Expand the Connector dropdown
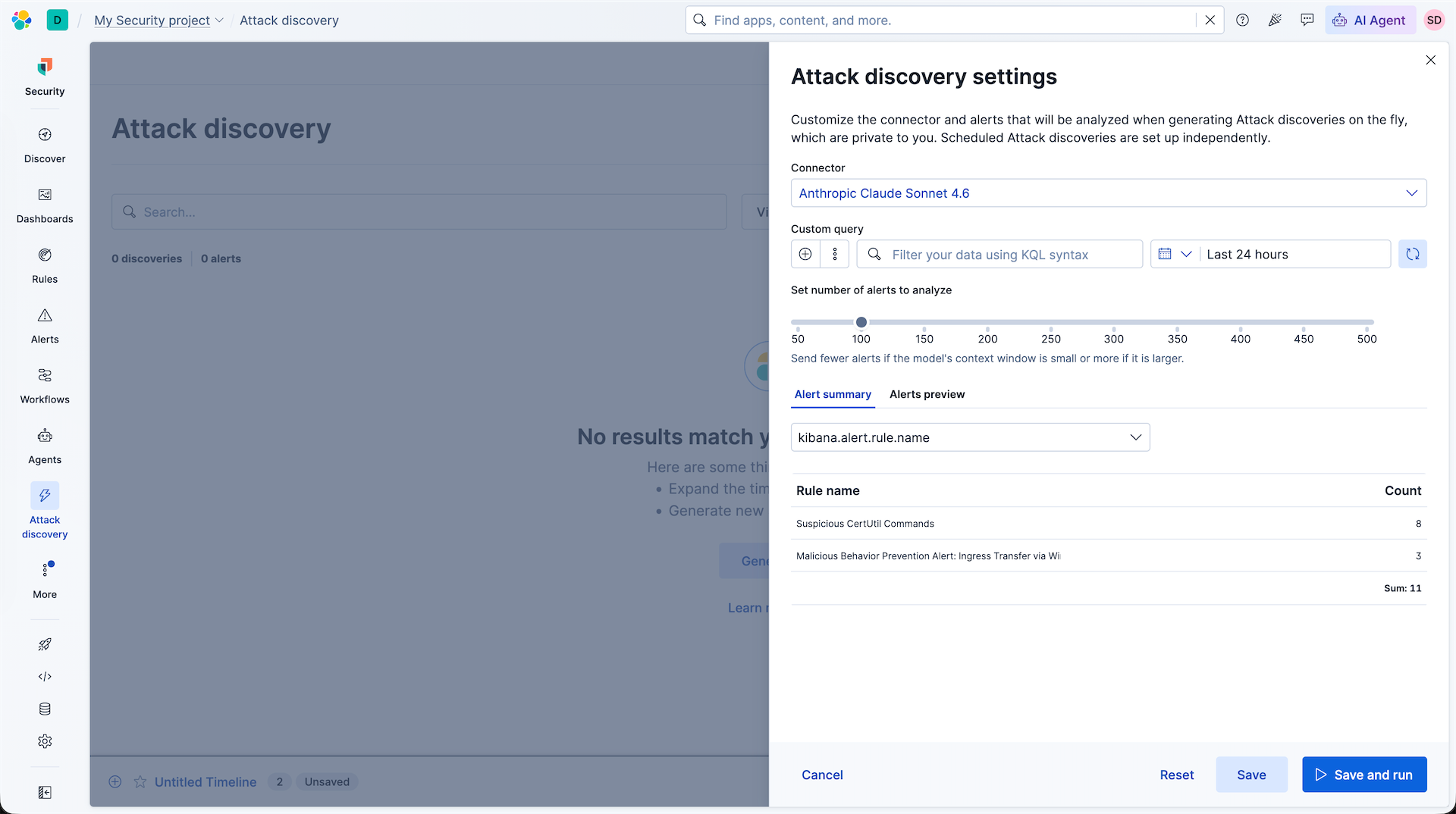 point(1109,193)
